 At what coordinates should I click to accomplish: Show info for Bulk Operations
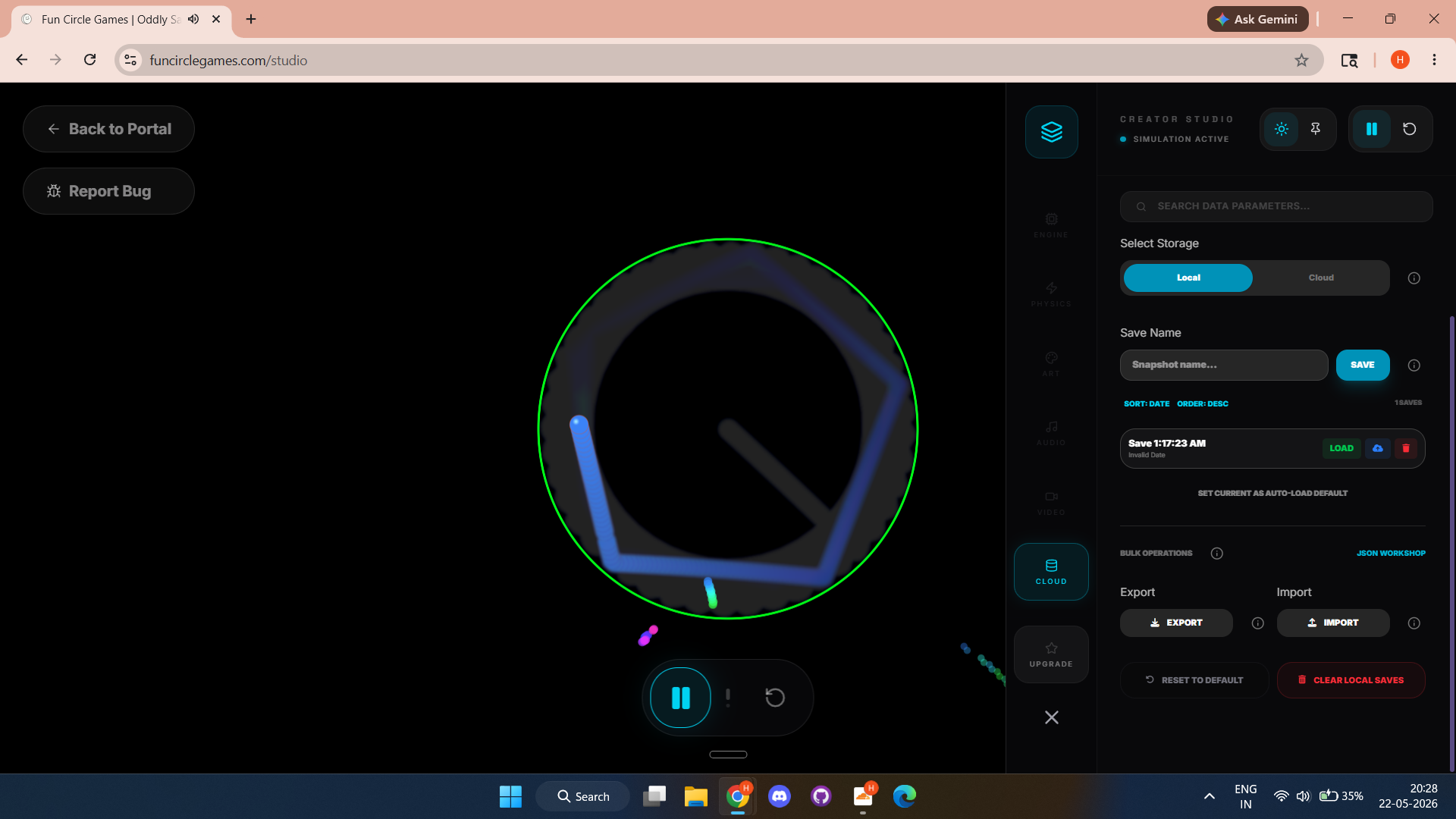click(1217, 554)
